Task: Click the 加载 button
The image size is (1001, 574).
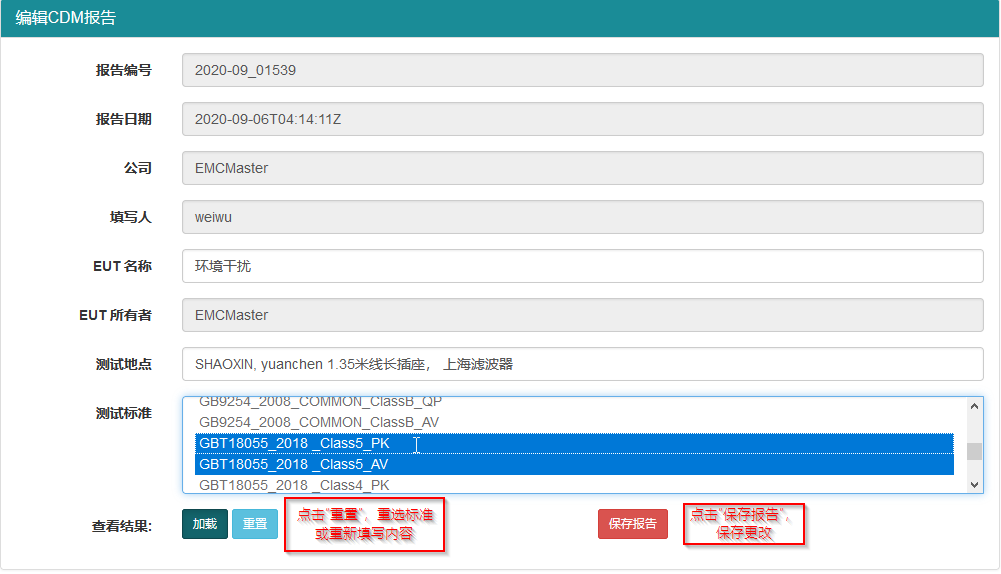Action: [x=205, y=524]
